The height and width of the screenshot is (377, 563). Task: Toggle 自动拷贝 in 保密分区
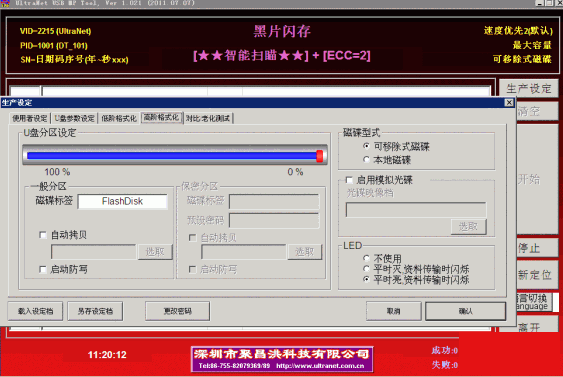tap(192, 238)
